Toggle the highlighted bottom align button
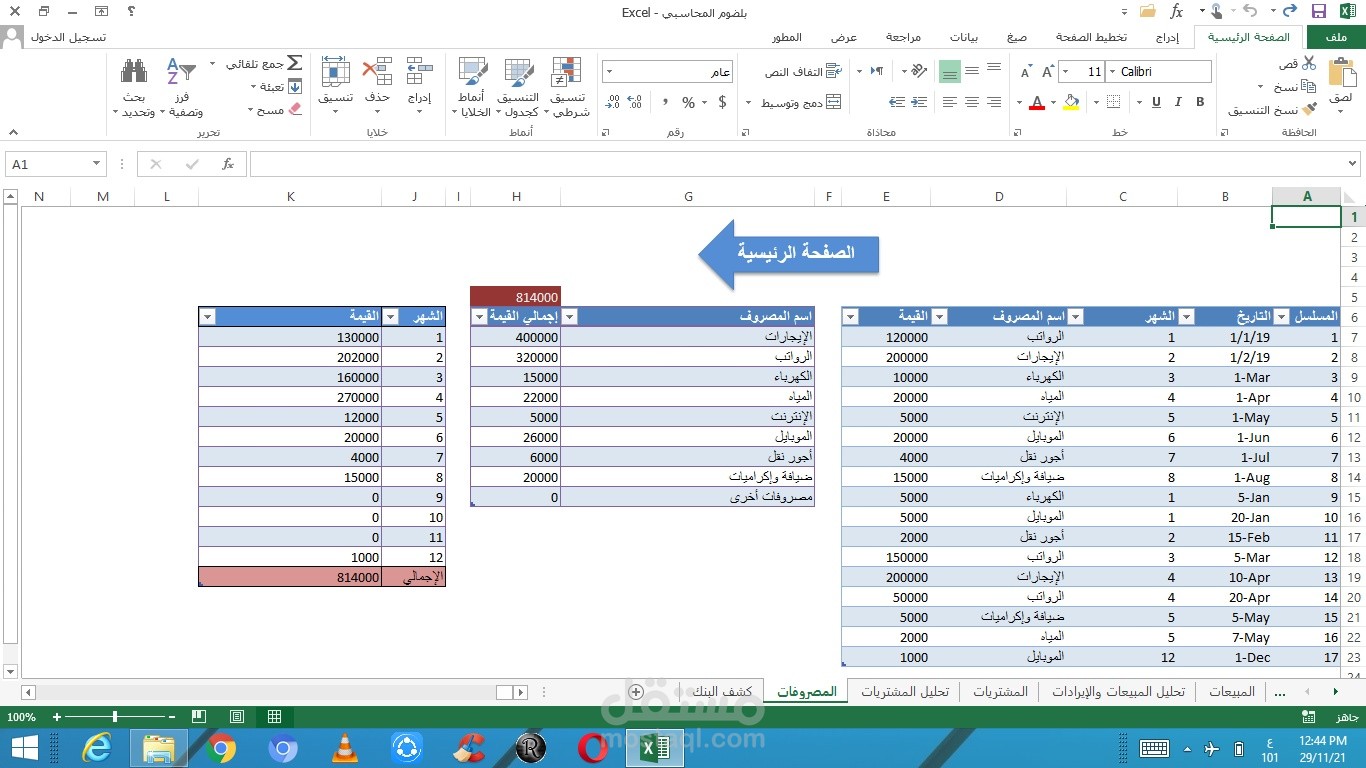Image resolution: width=1366 pixels, height=768 pixels. point(949,71)
